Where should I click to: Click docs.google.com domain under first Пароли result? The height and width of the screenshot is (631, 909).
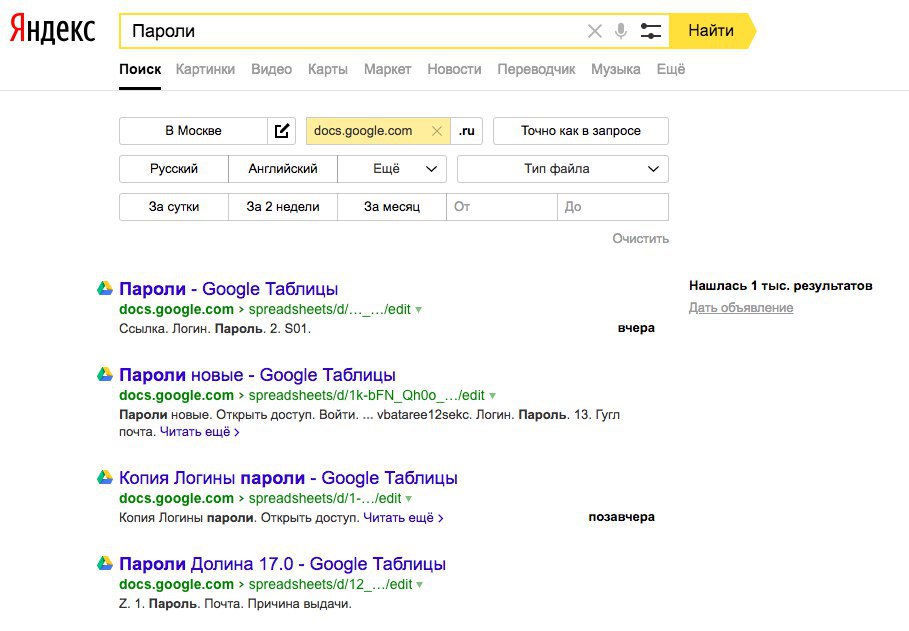tap(176, 309)
